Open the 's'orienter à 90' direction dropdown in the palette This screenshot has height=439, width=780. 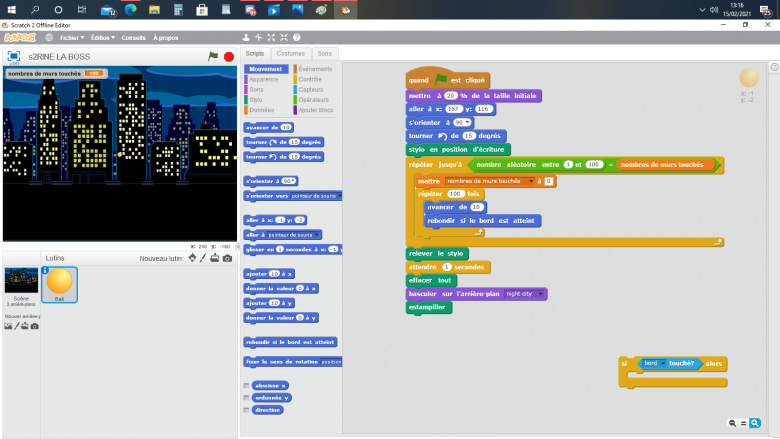tap(291, 181)
